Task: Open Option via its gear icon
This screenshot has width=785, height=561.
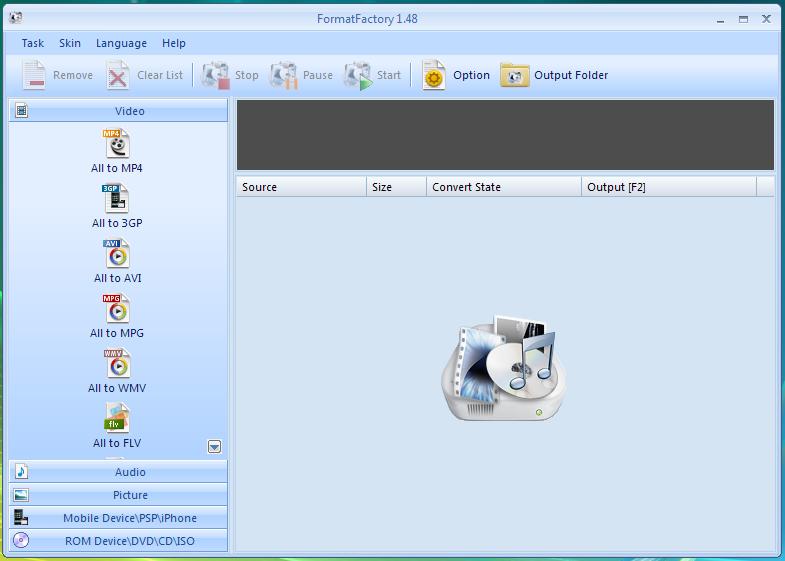Action: (x=434, y=75)
